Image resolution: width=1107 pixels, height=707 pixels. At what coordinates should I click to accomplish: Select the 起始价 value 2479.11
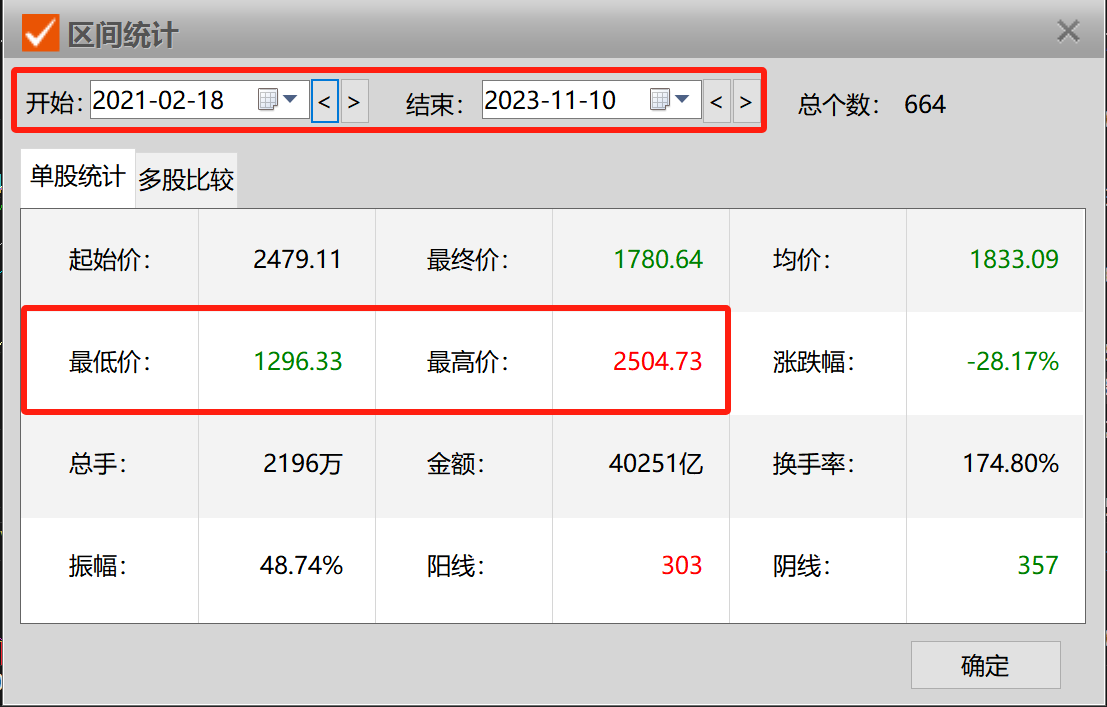click(297, 259)
